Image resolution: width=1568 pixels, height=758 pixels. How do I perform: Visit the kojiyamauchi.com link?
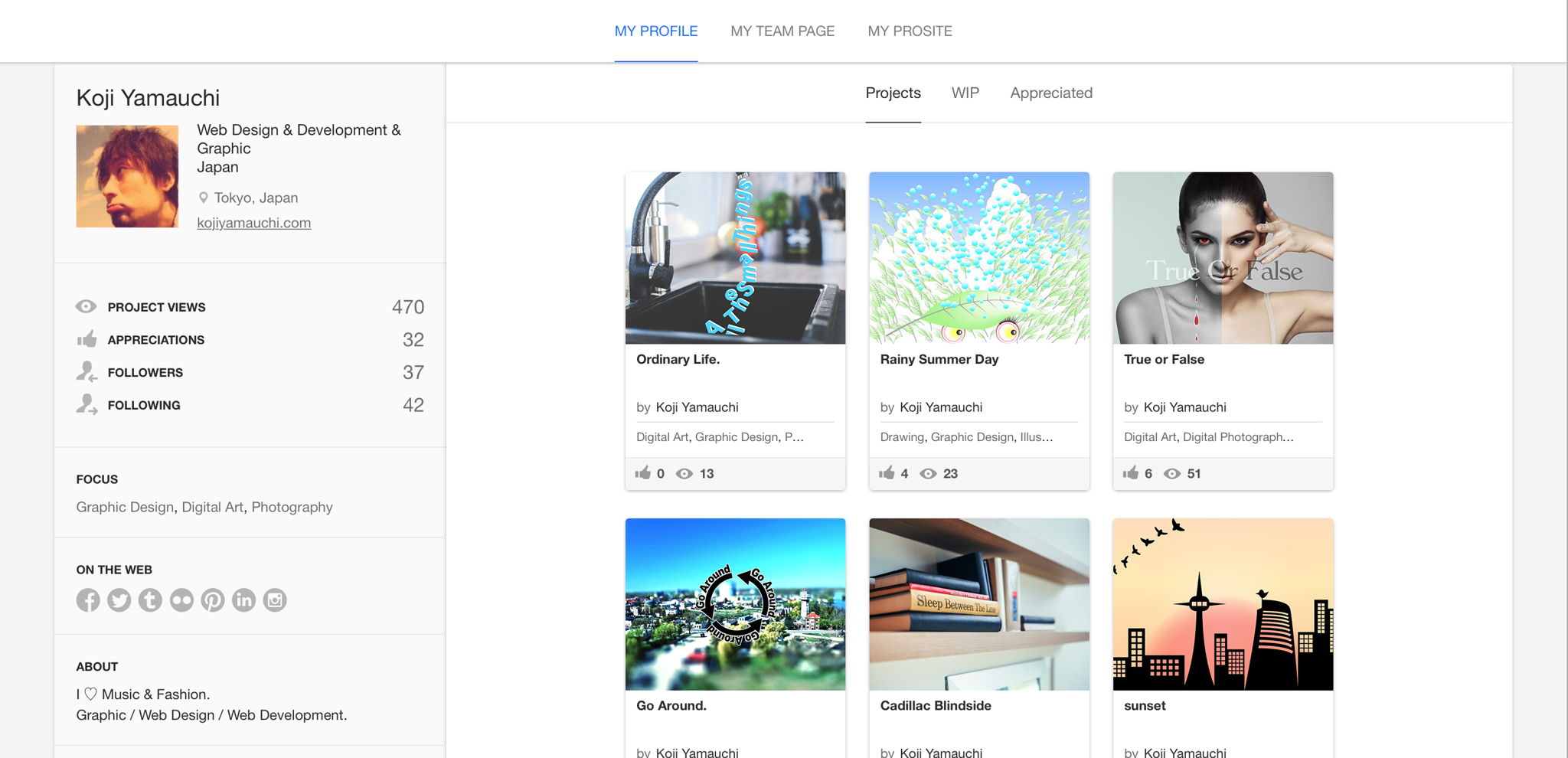tap(254, 223)
